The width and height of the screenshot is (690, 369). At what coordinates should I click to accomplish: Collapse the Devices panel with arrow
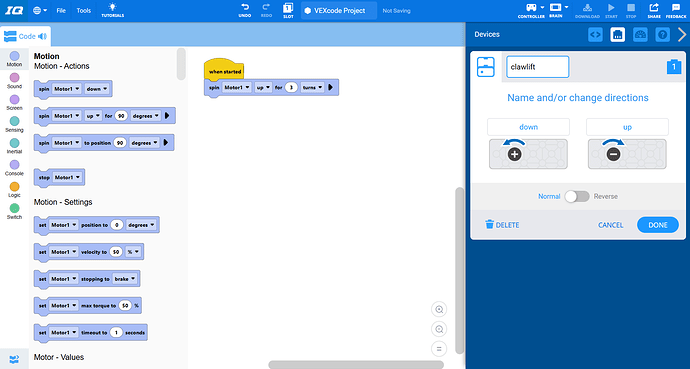(x=682, y=35)
